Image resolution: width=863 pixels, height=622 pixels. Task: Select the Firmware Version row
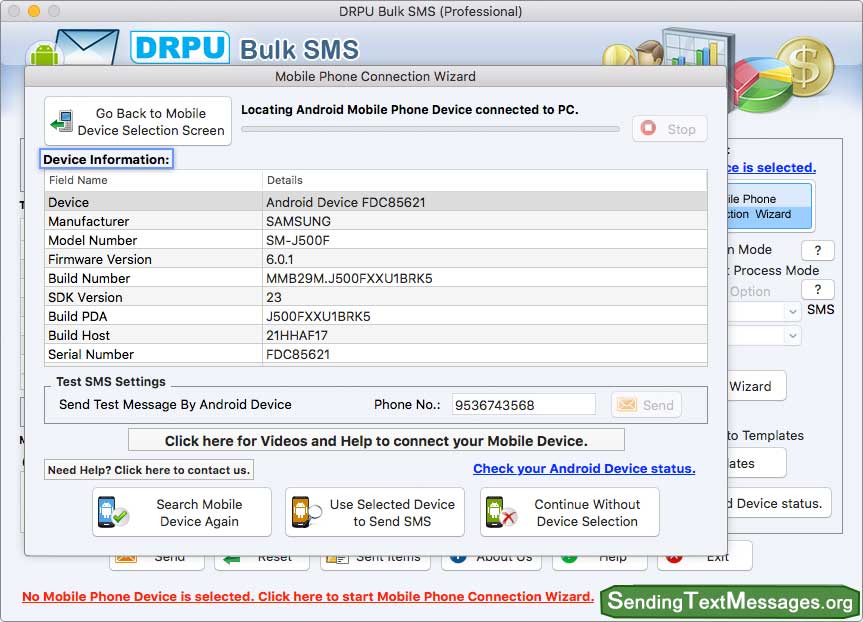point(376,259)
